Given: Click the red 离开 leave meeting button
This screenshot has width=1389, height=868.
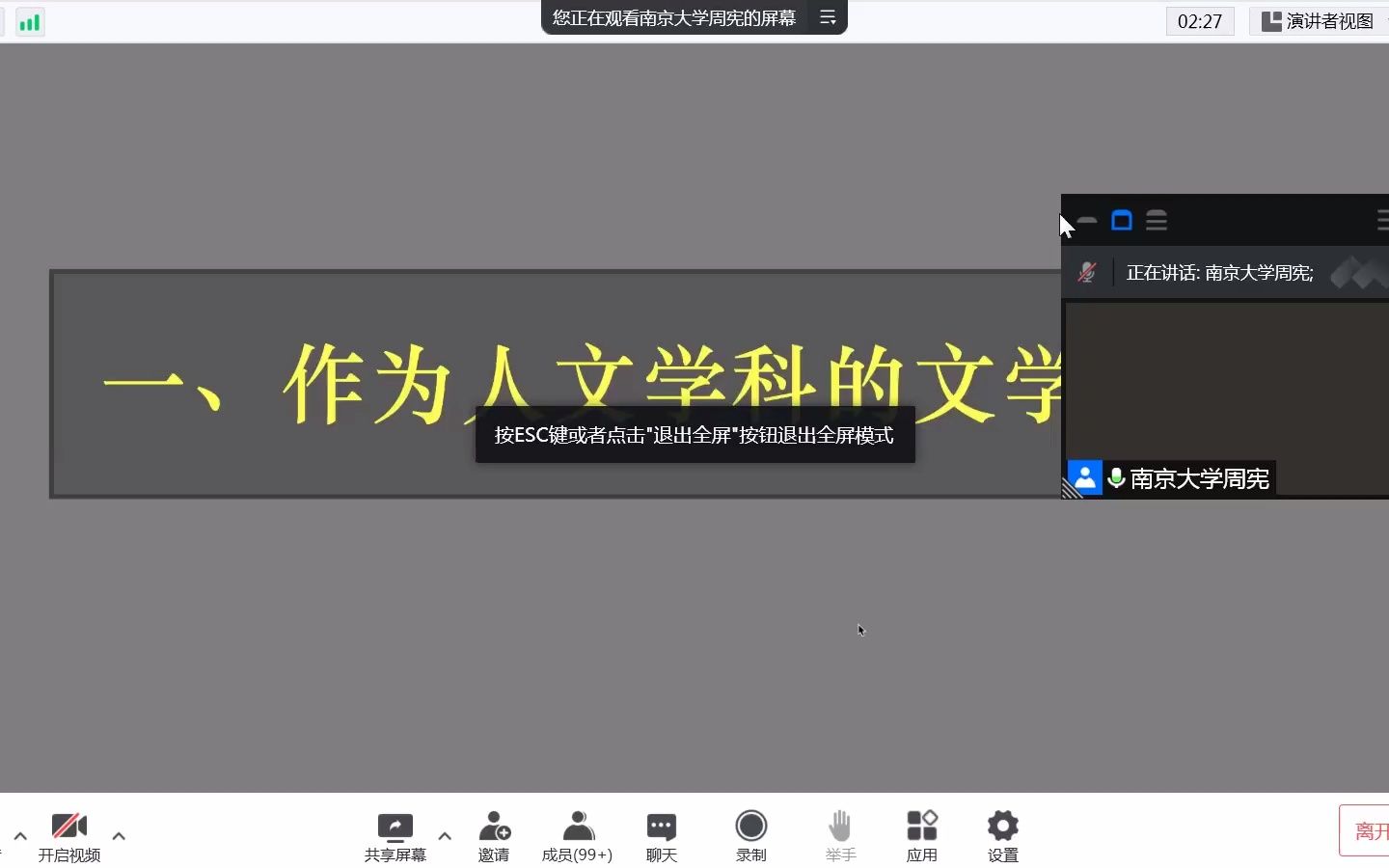Looking at the screenshot, I should 1365,830.
